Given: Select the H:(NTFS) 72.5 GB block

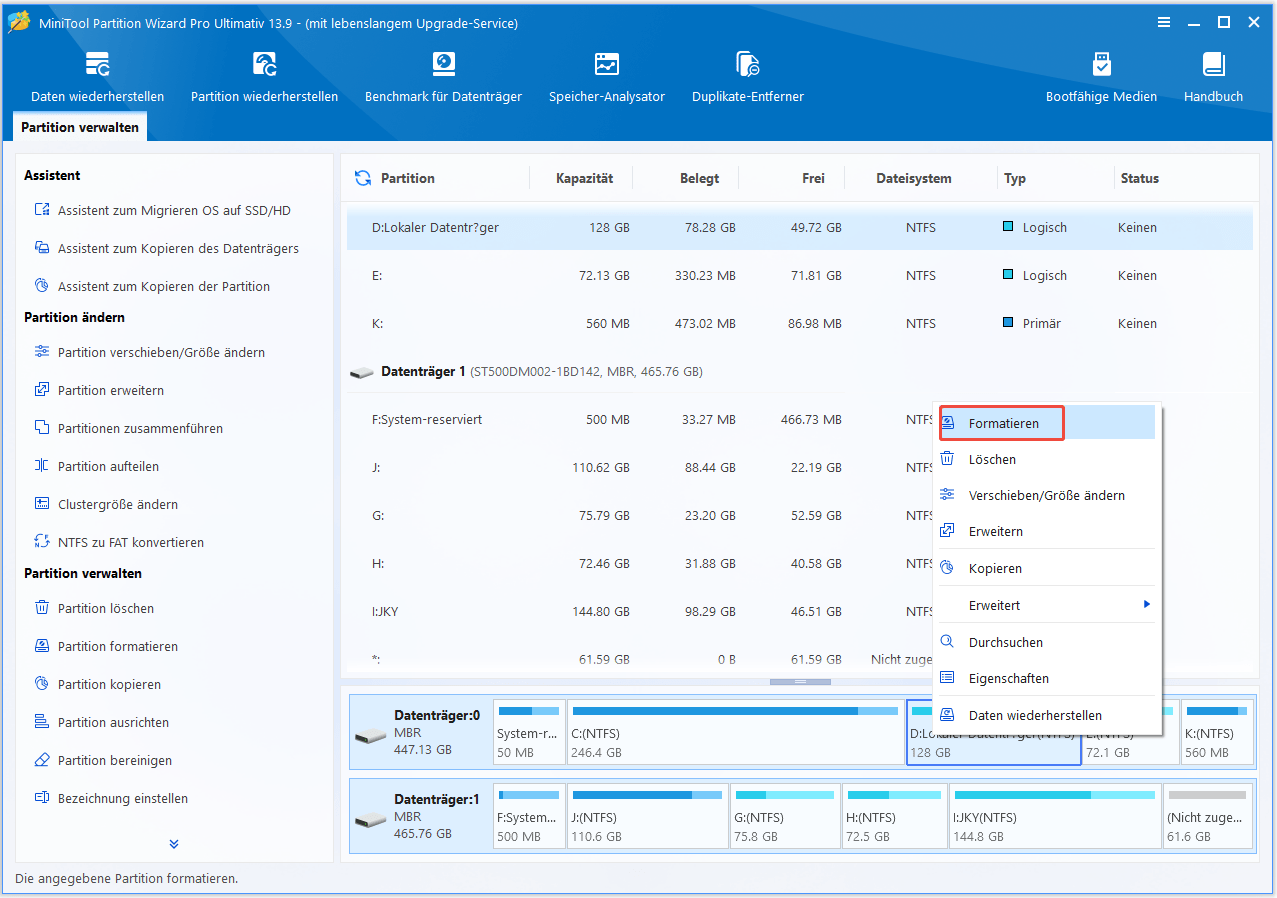Looking at the screenshot, I should pyautogui.click(x=894, y=816).
